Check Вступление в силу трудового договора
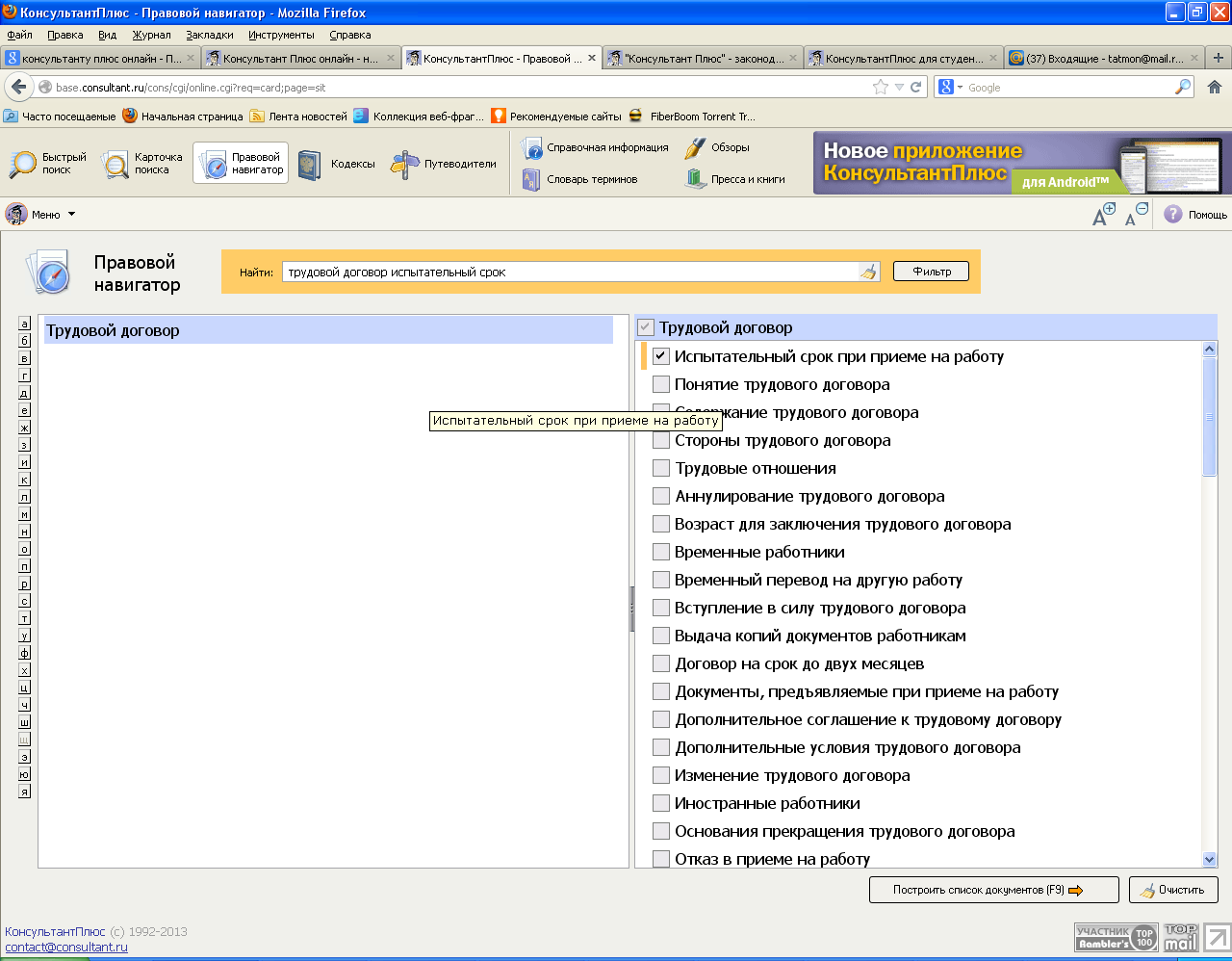This screenshot has width=1232, height=961. (661, 608)
